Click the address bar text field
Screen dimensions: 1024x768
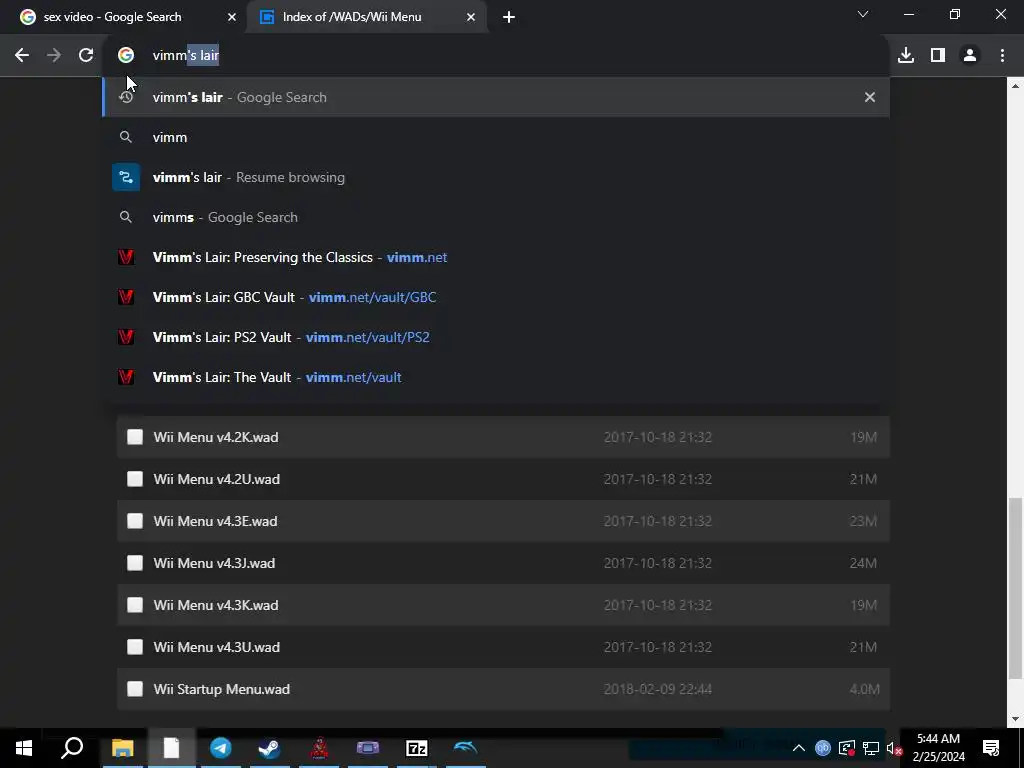(x=496, y=56)
